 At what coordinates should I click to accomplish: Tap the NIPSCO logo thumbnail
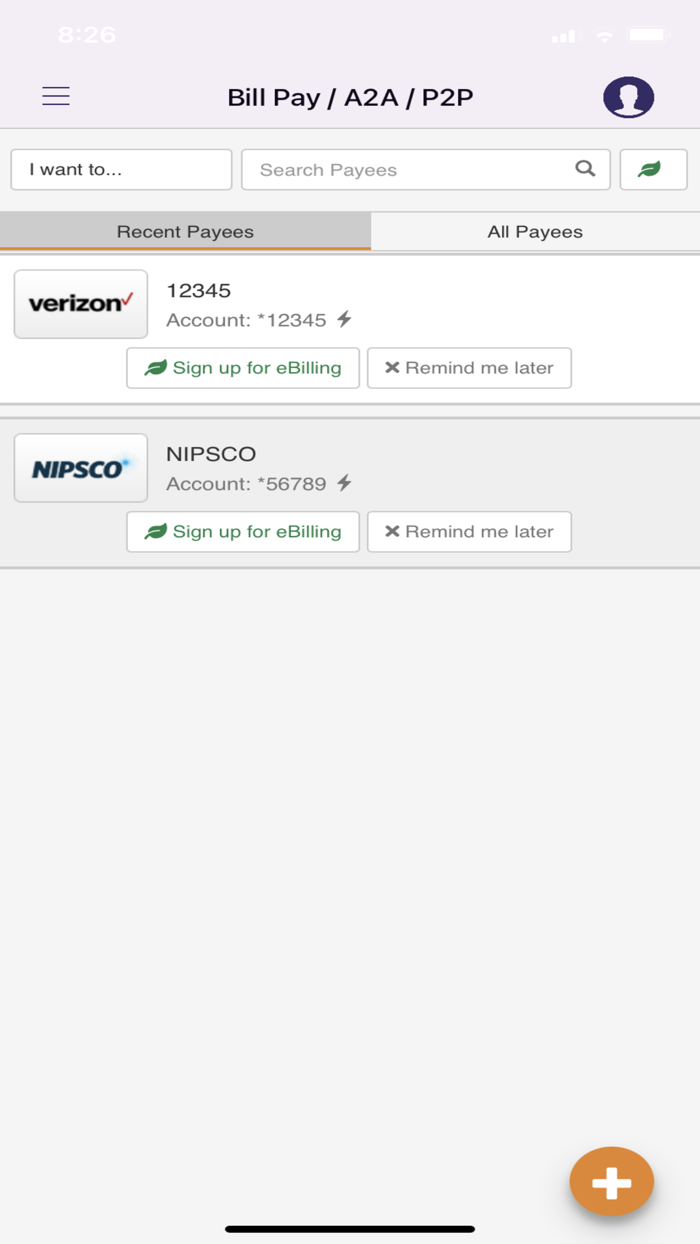(81, 468)
